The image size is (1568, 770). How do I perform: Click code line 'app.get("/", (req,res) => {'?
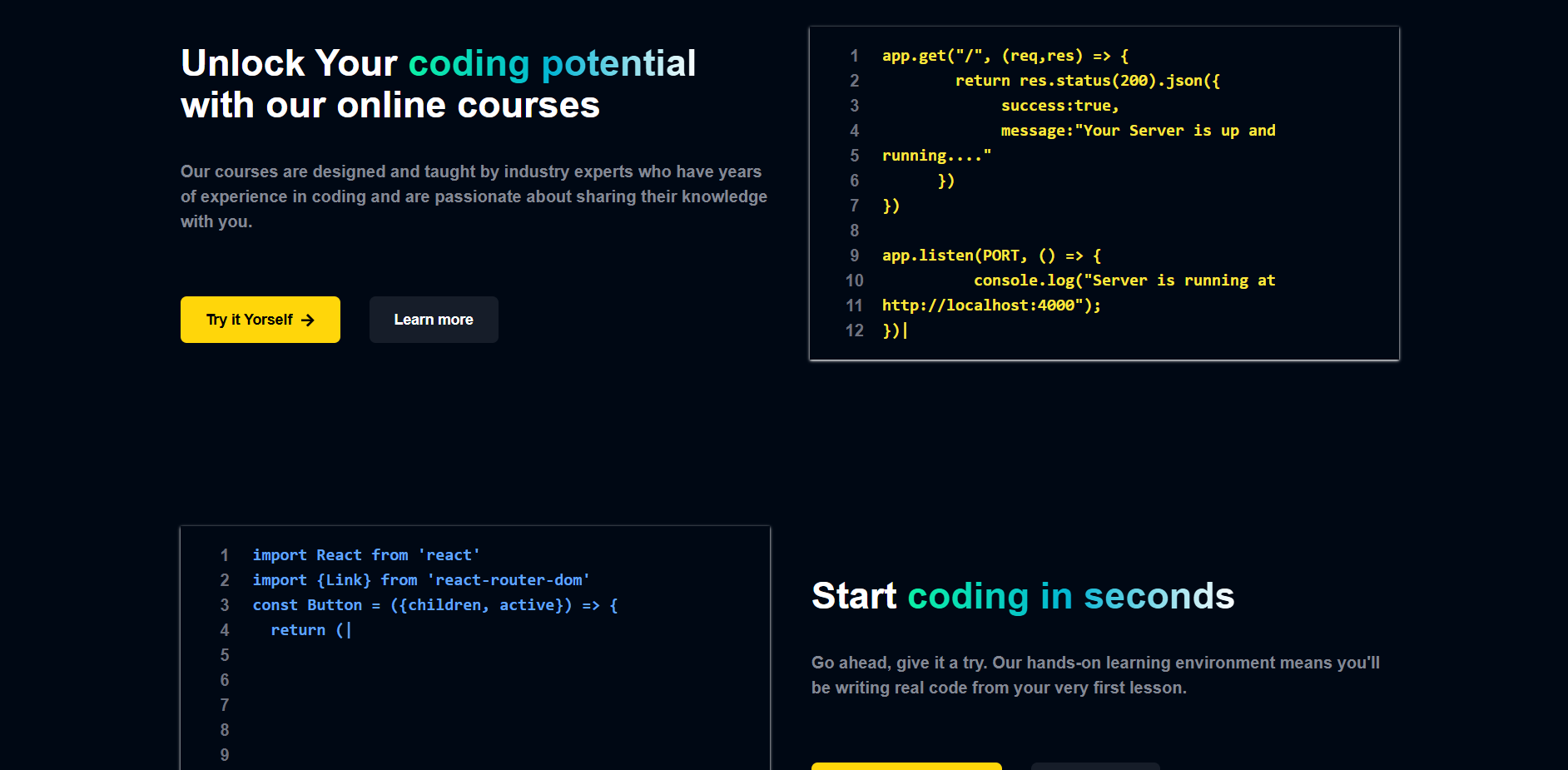[1005, 56]
